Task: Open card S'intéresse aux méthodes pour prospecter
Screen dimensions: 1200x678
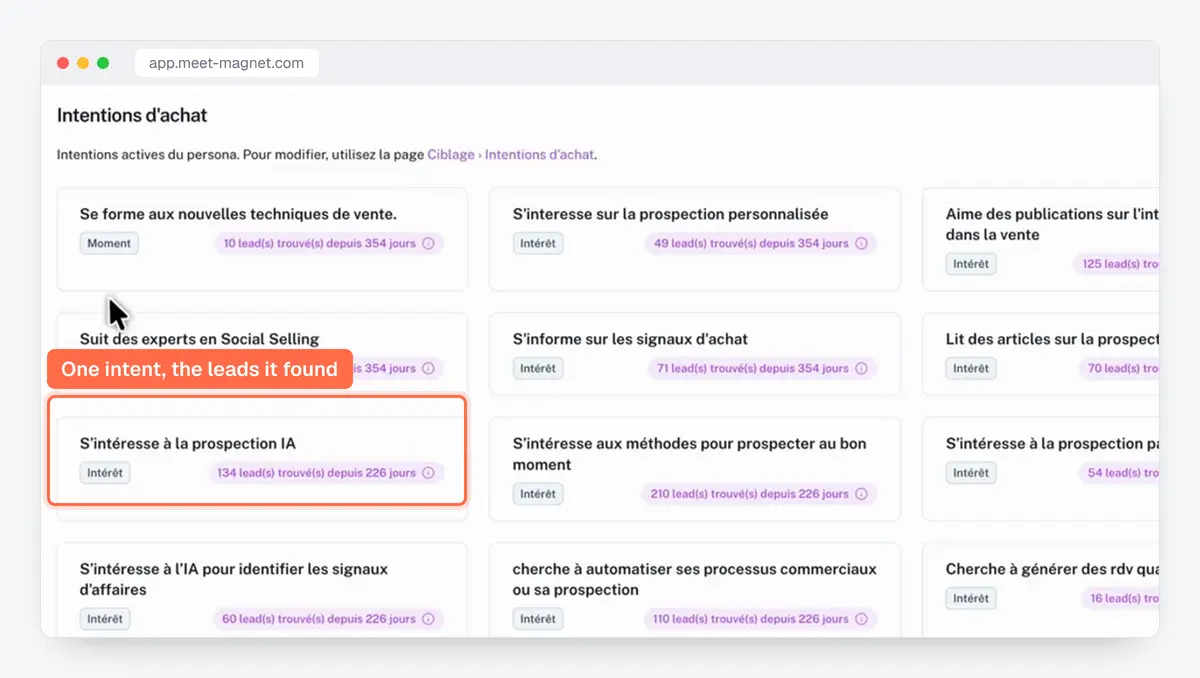Action: (695, 469)
